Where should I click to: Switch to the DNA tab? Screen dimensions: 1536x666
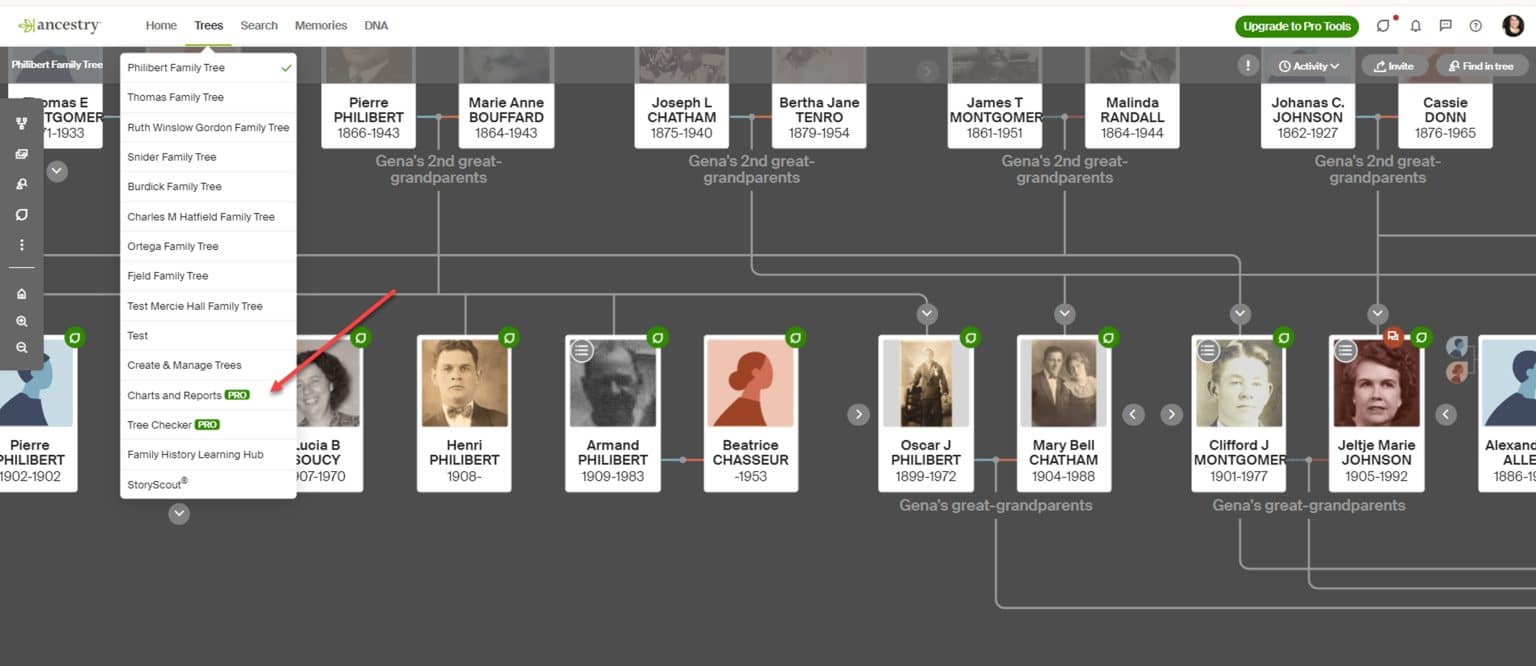(376, 25)
